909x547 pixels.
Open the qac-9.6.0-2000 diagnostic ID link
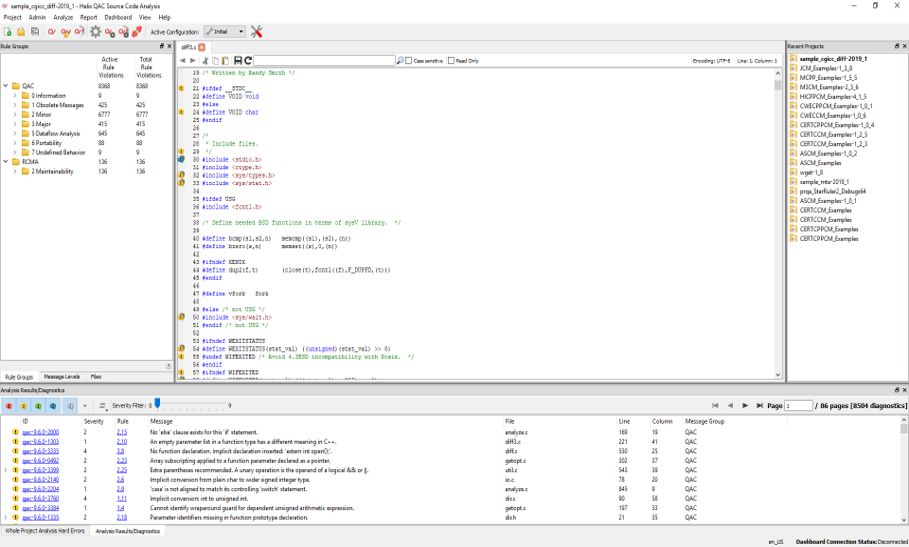[40, 432]
